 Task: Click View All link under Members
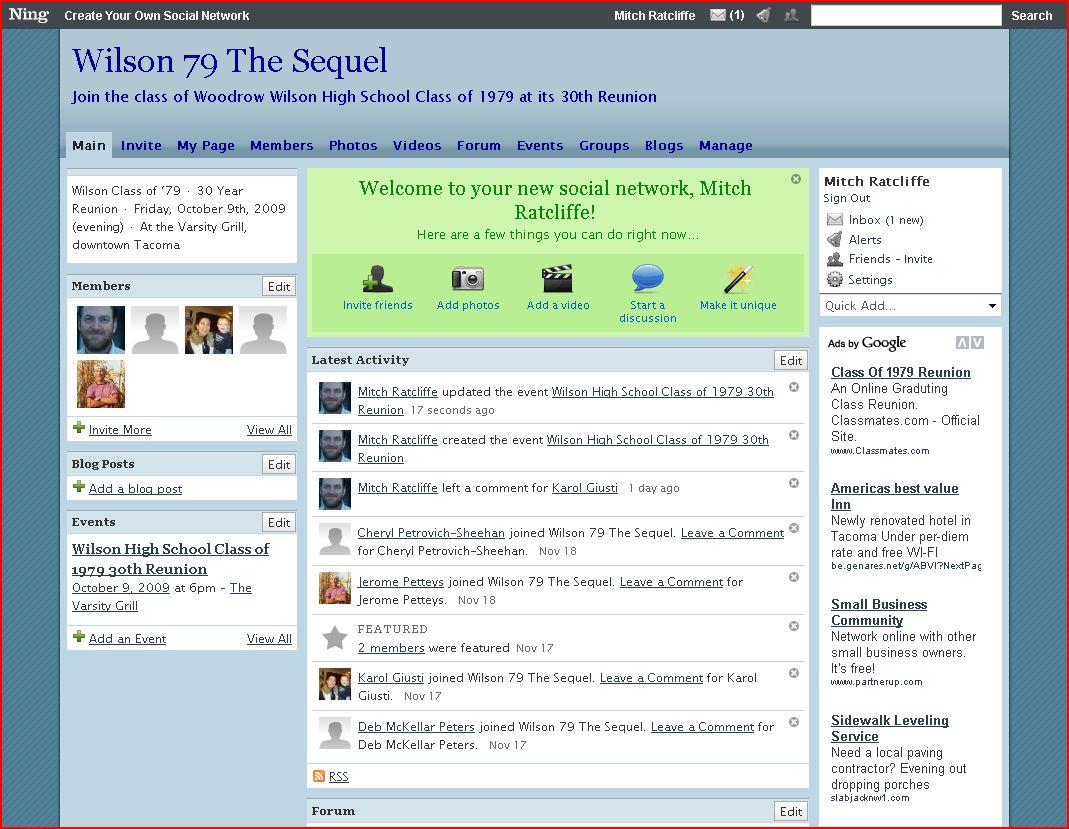click(x=269, y=429)
